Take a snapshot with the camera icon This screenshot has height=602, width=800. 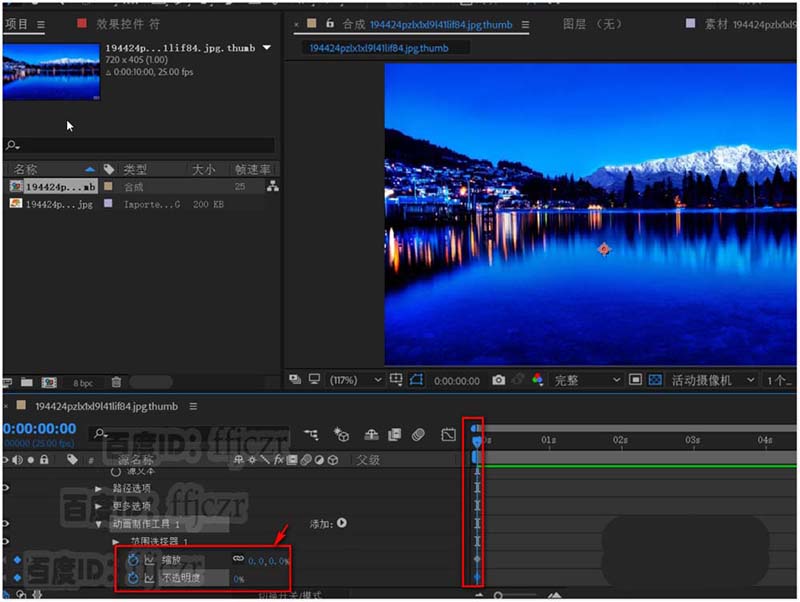coord(498,380)
